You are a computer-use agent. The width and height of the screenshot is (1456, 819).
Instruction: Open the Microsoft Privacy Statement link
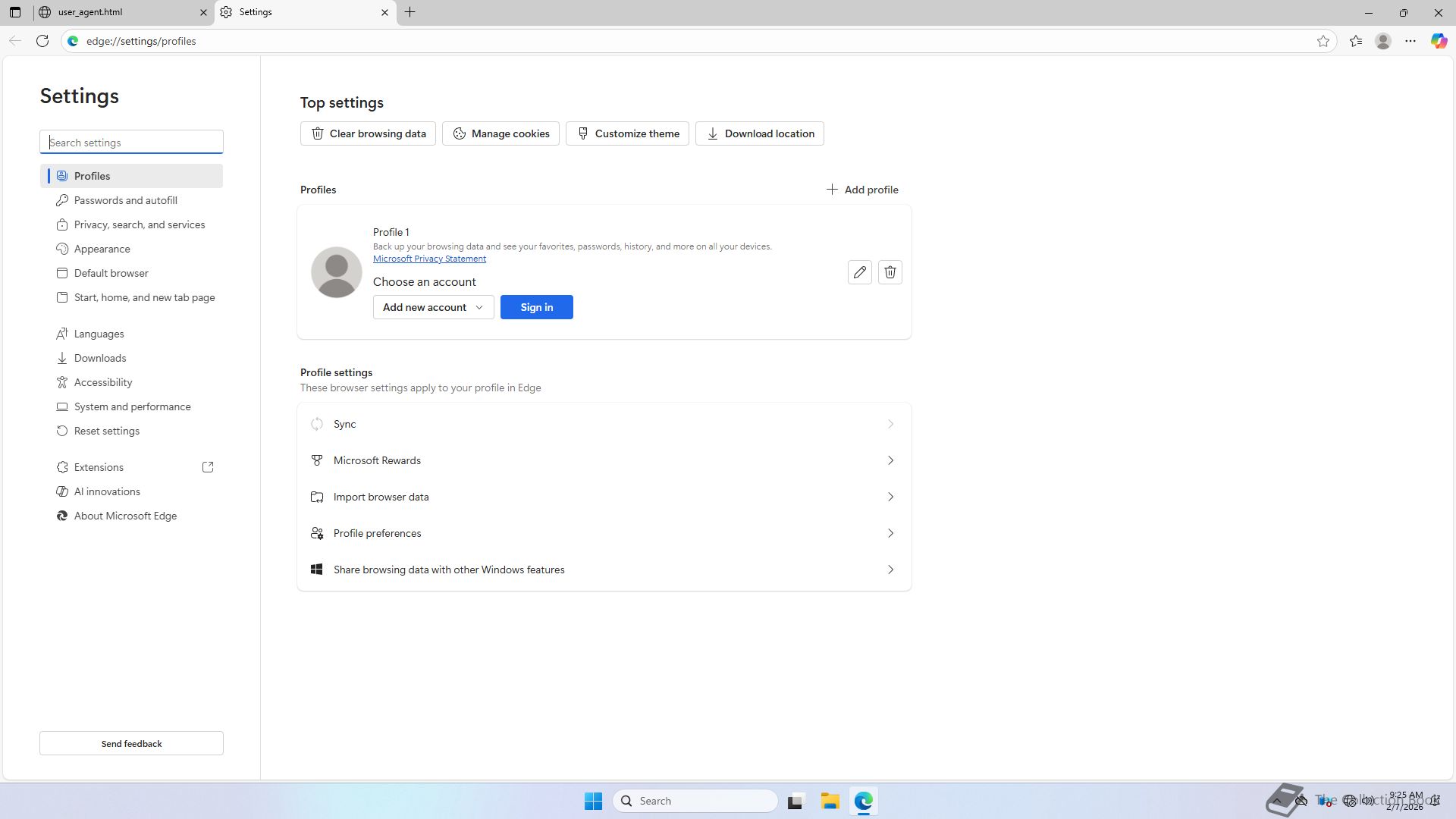click(x=429, y=259)
